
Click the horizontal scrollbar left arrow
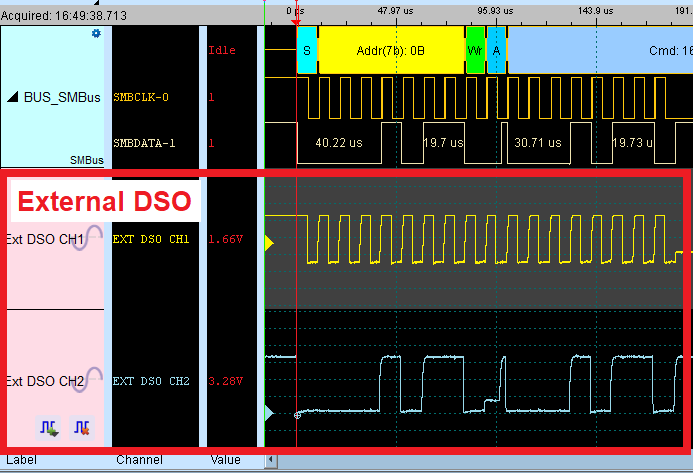click(269, 461)
